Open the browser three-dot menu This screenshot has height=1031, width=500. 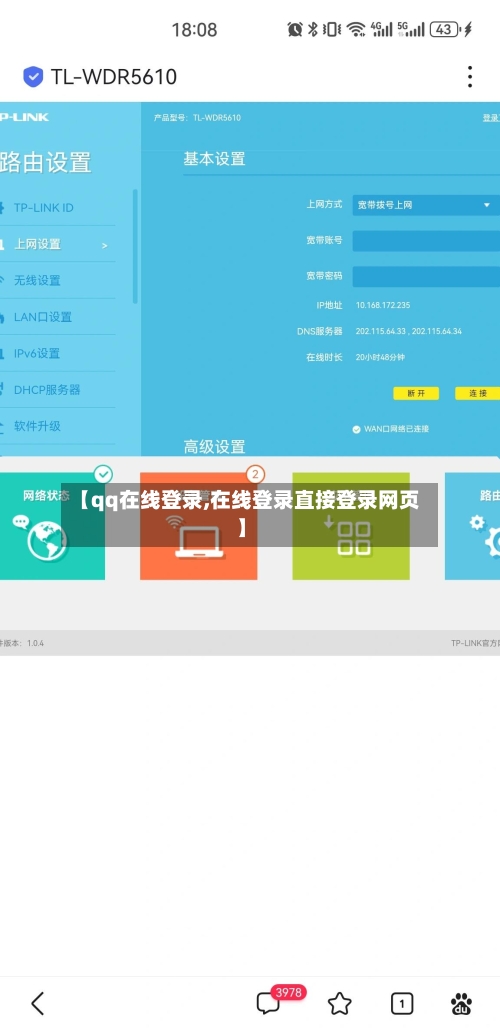click(470, 77)
